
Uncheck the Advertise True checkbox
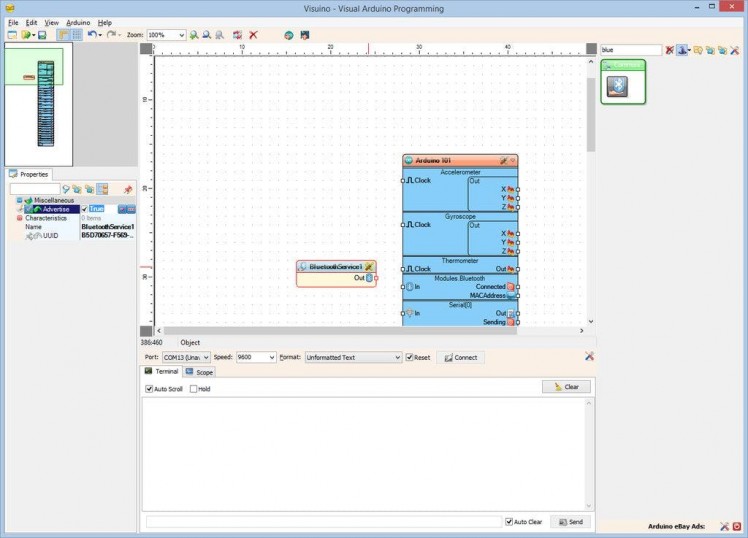(85, 209)
